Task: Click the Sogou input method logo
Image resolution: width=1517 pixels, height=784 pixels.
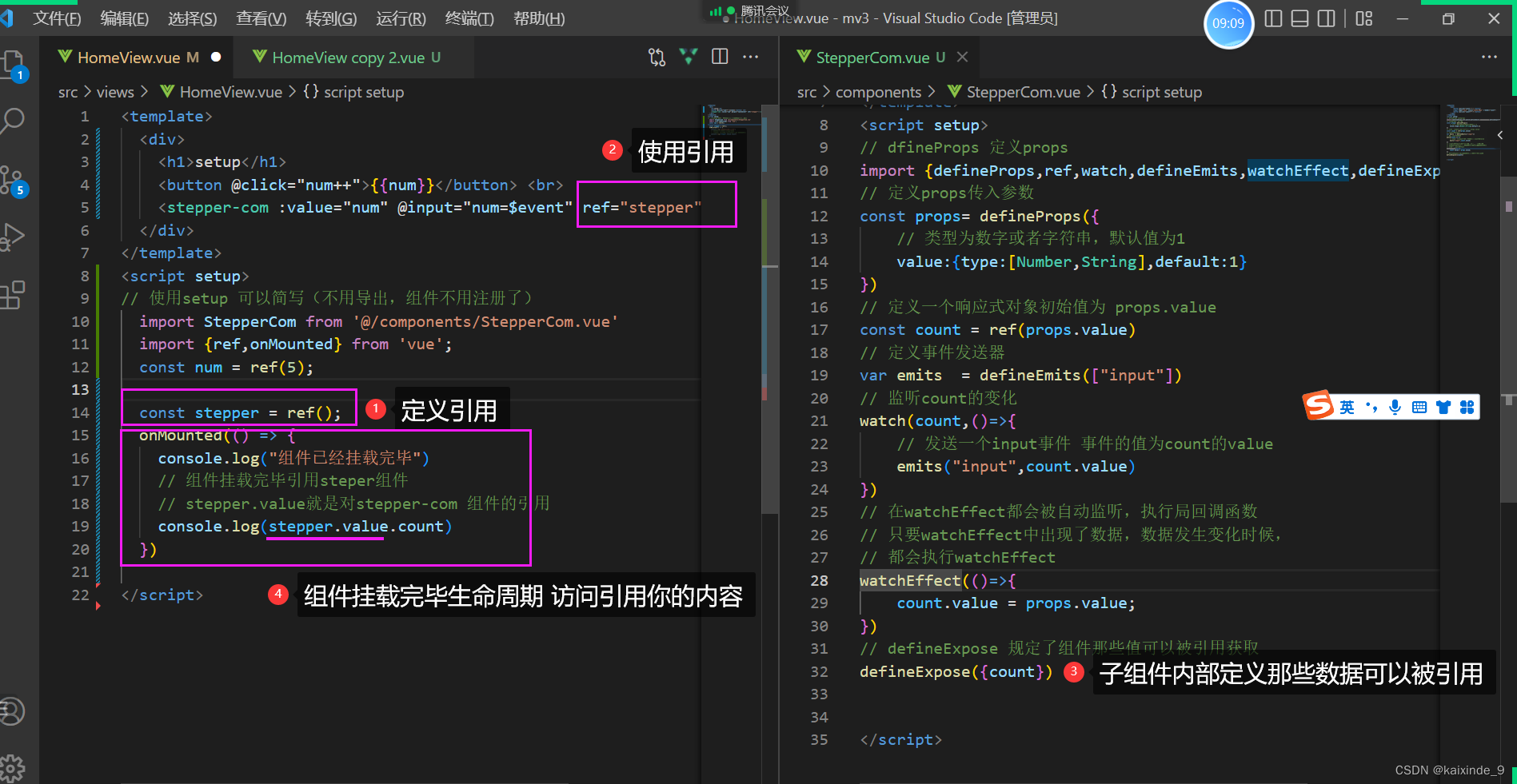Action: coord(1319,406)
